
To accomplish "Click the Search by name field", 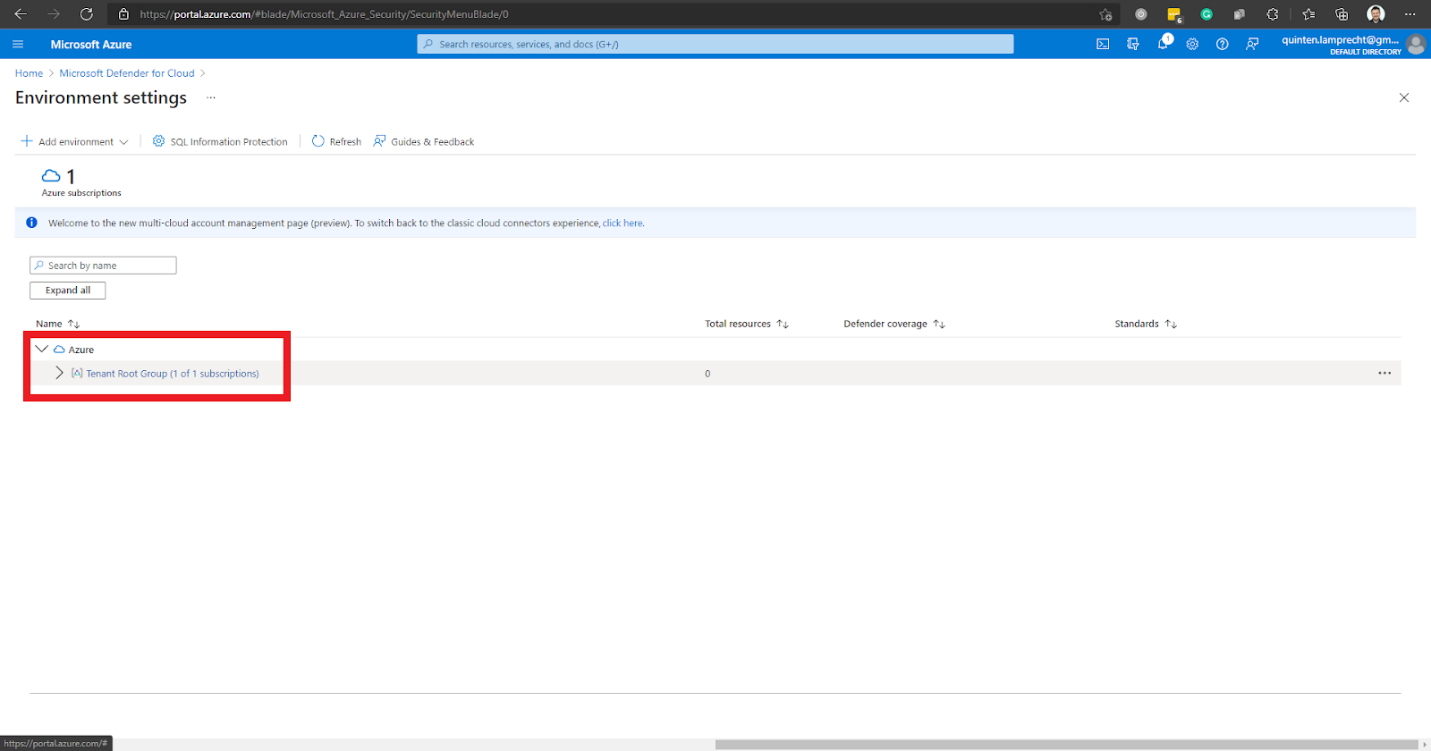I will [x=103, y=265].
